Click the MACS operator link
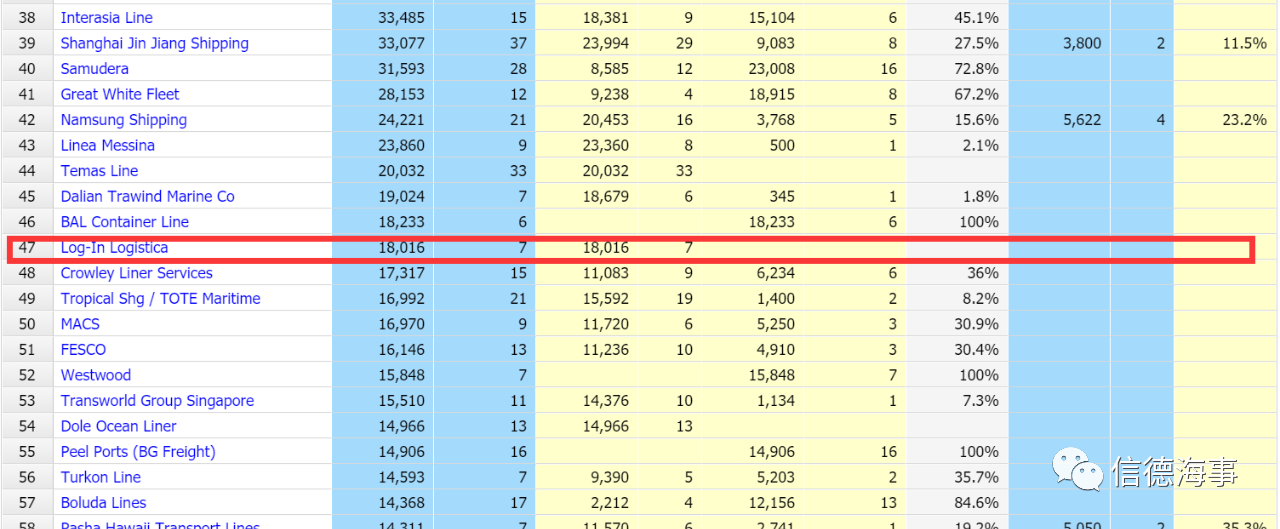Viewport: 1280px width, 529px height. [81, 324]
